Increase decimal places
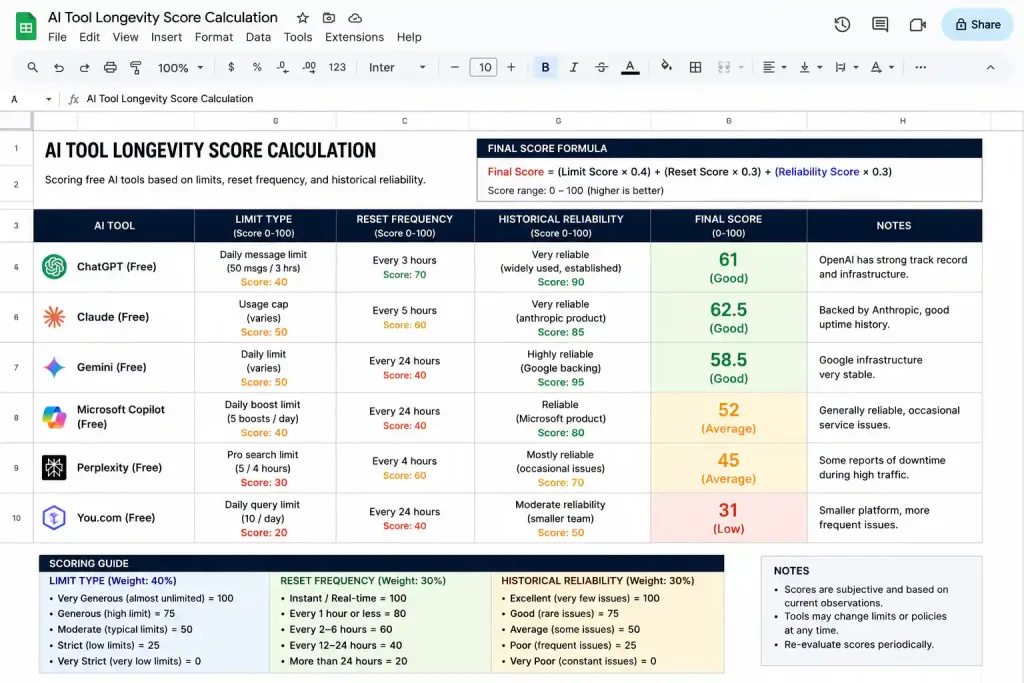This screenshot has height=683, width=1024. [x=310, y=67]
